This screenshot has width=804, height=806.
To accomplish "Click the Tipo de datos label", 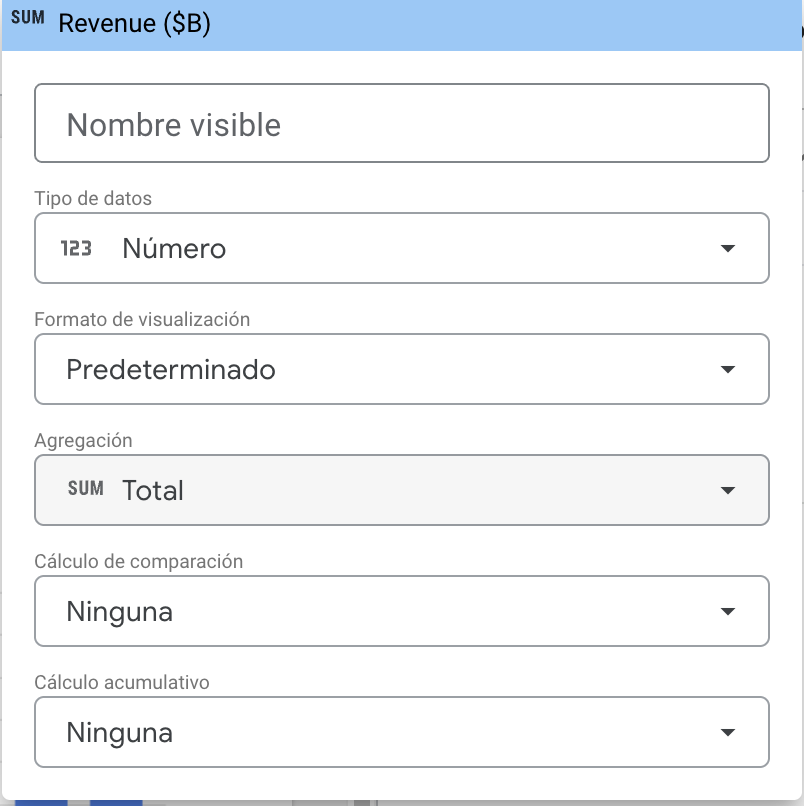I will click(x=93, y=198).
